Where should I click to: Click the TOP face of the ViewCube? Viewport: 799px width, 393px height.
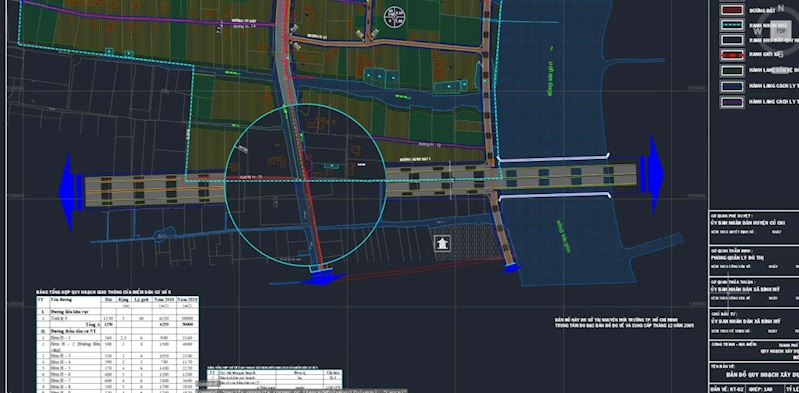[781, 30]
